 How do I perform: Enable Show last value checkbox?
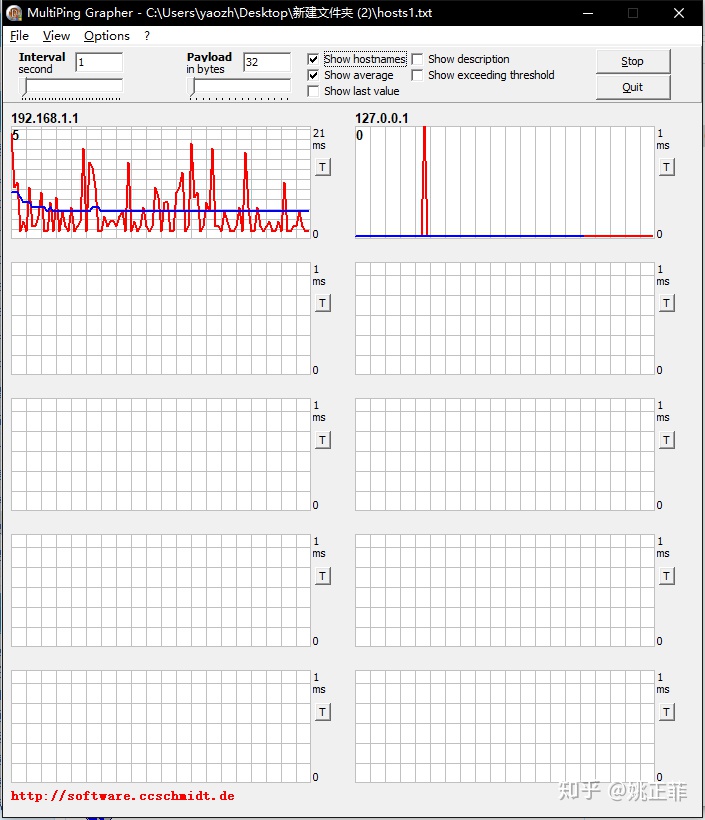pos(313,92)
